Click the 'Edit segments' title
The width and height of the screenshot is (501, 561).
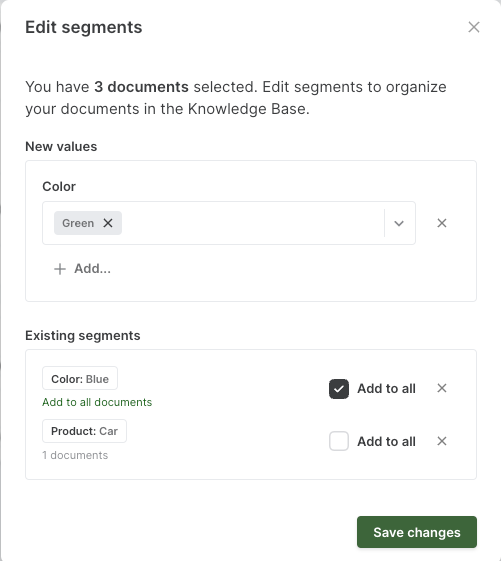pyautogui.click(x=84, y=28)
